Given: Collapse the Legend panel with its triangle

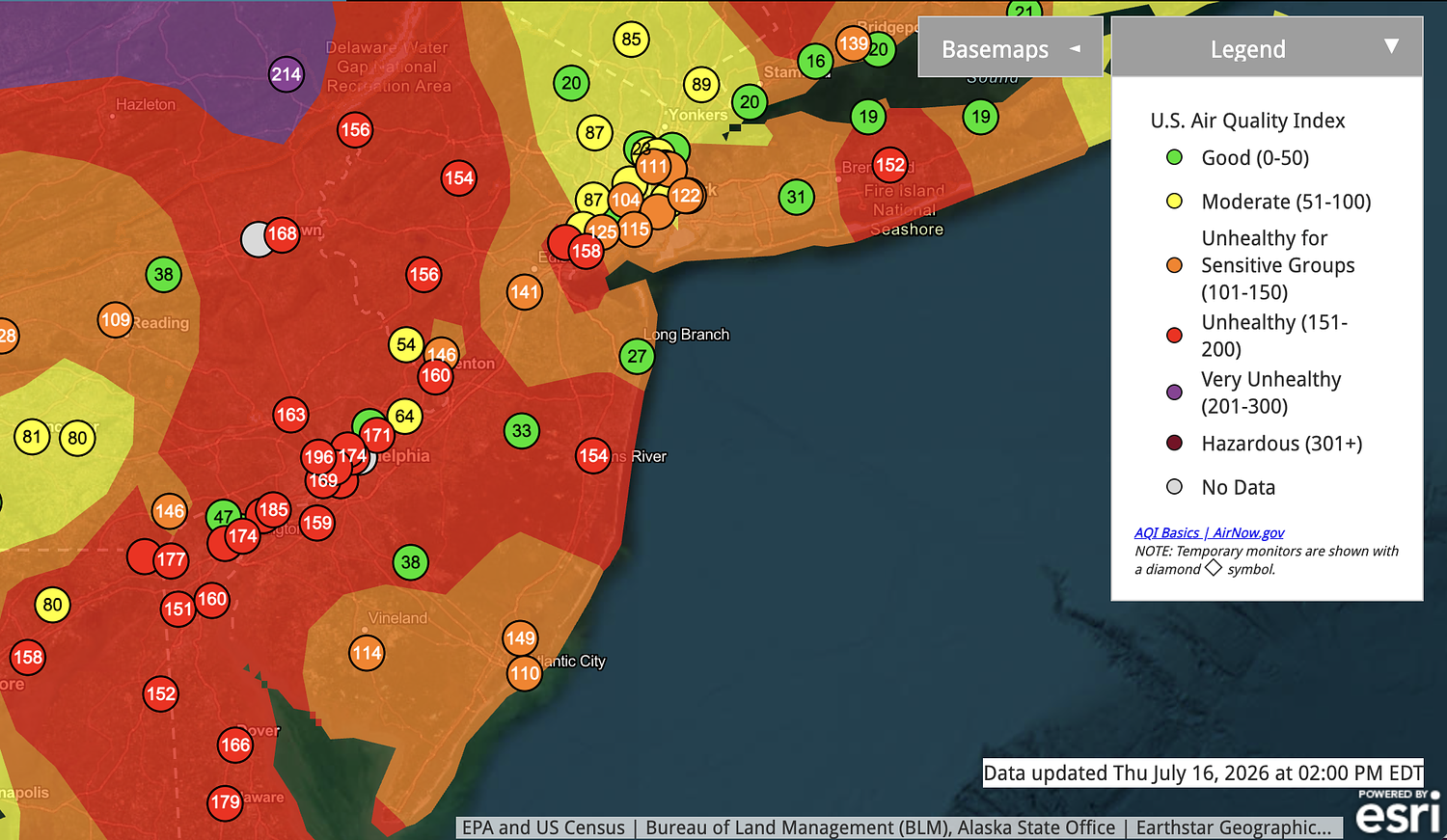Looking at the screenshot, I should click(1391, 46).
